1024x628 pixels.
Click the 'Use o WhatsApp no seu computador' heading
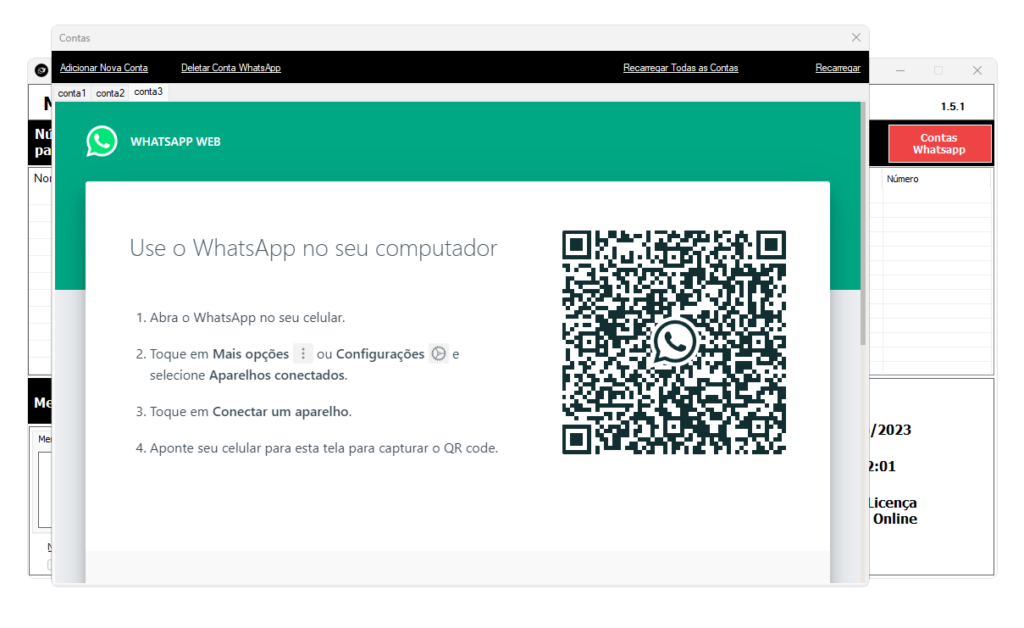coord(313,248)
